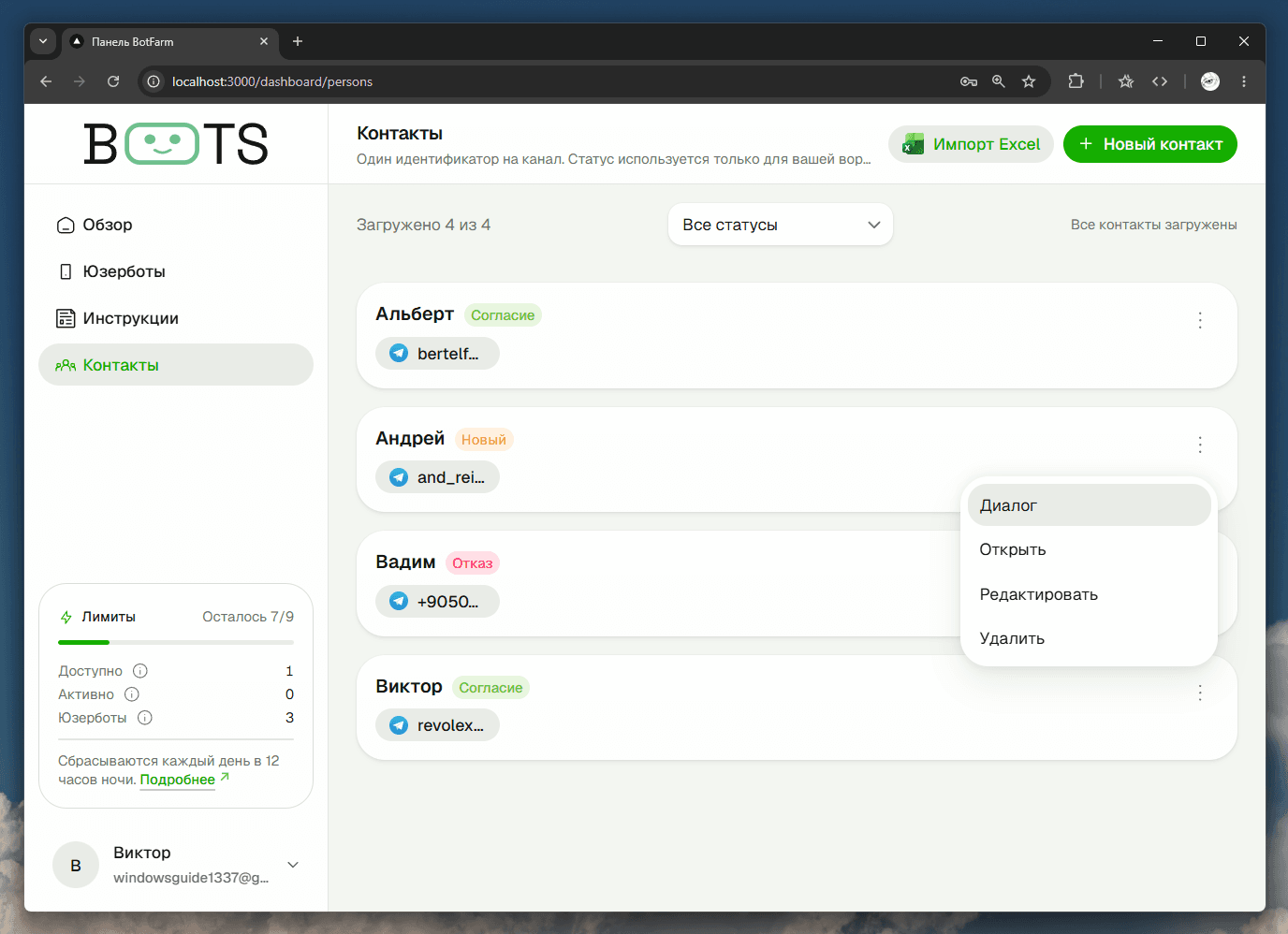Click the contact name Альберт

415,314
